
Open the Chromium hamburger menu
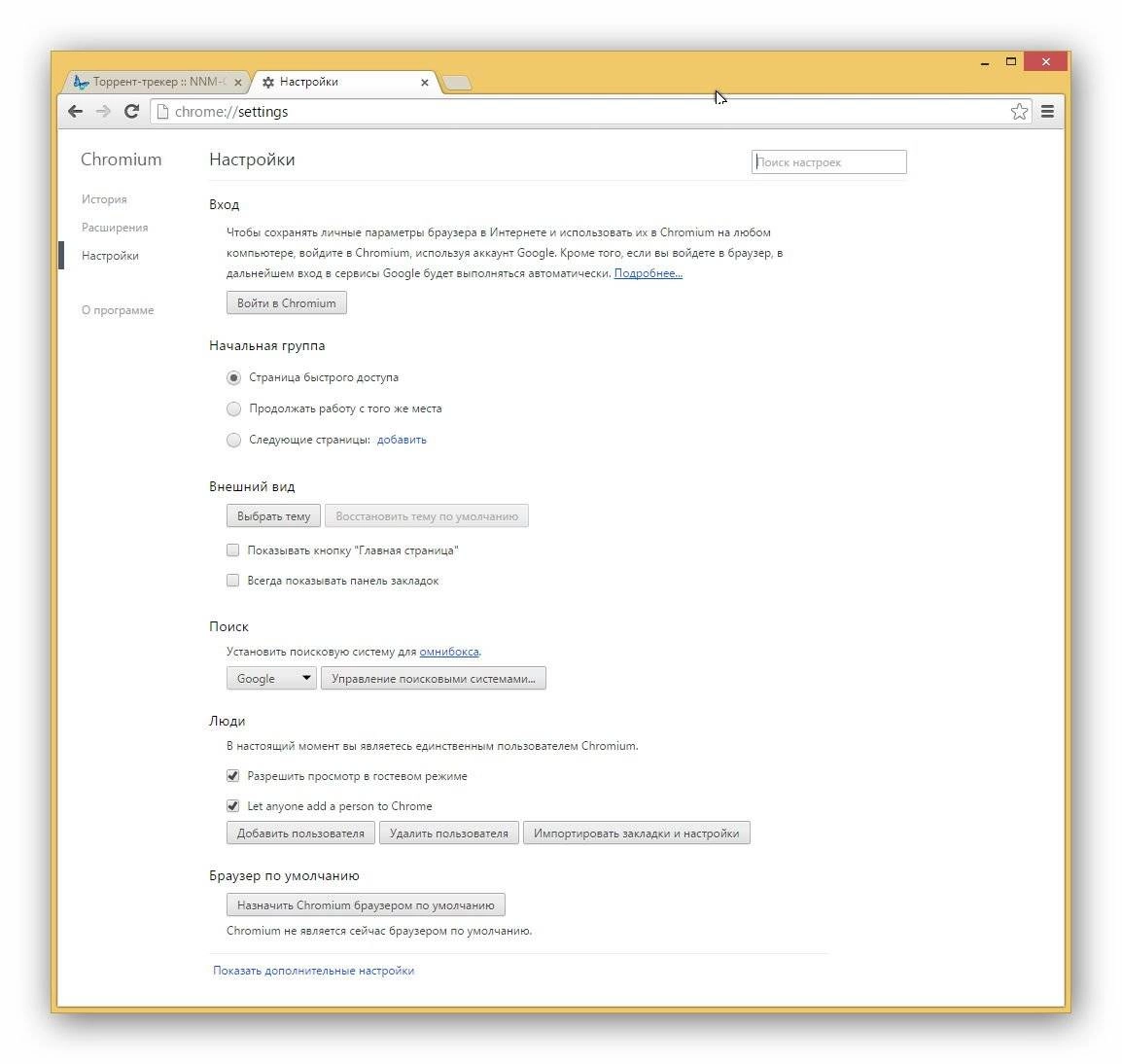(x=1047, y=111)
